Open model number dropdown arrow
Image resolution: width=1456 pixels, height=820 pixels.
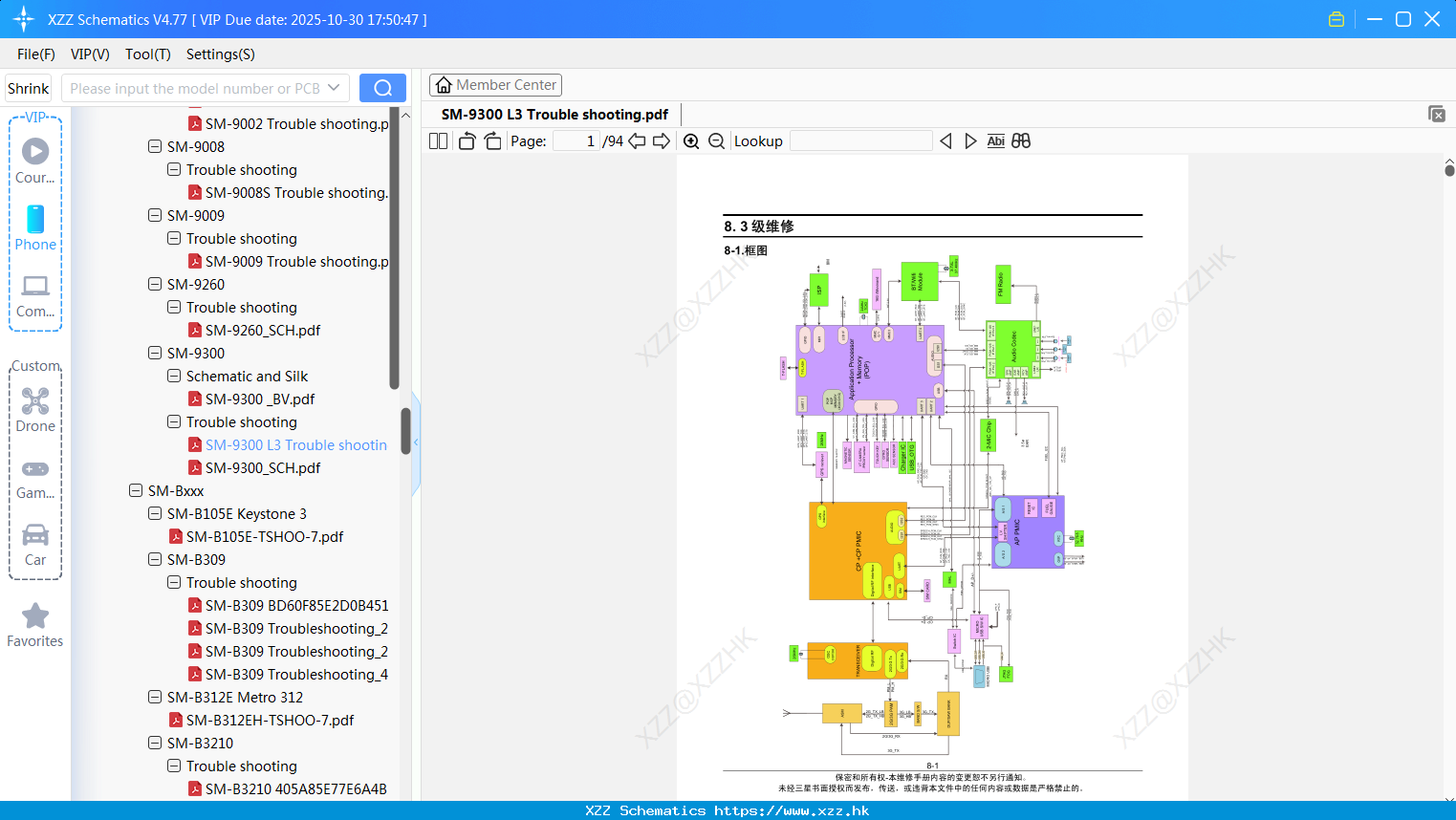click(x=334, y=88)
